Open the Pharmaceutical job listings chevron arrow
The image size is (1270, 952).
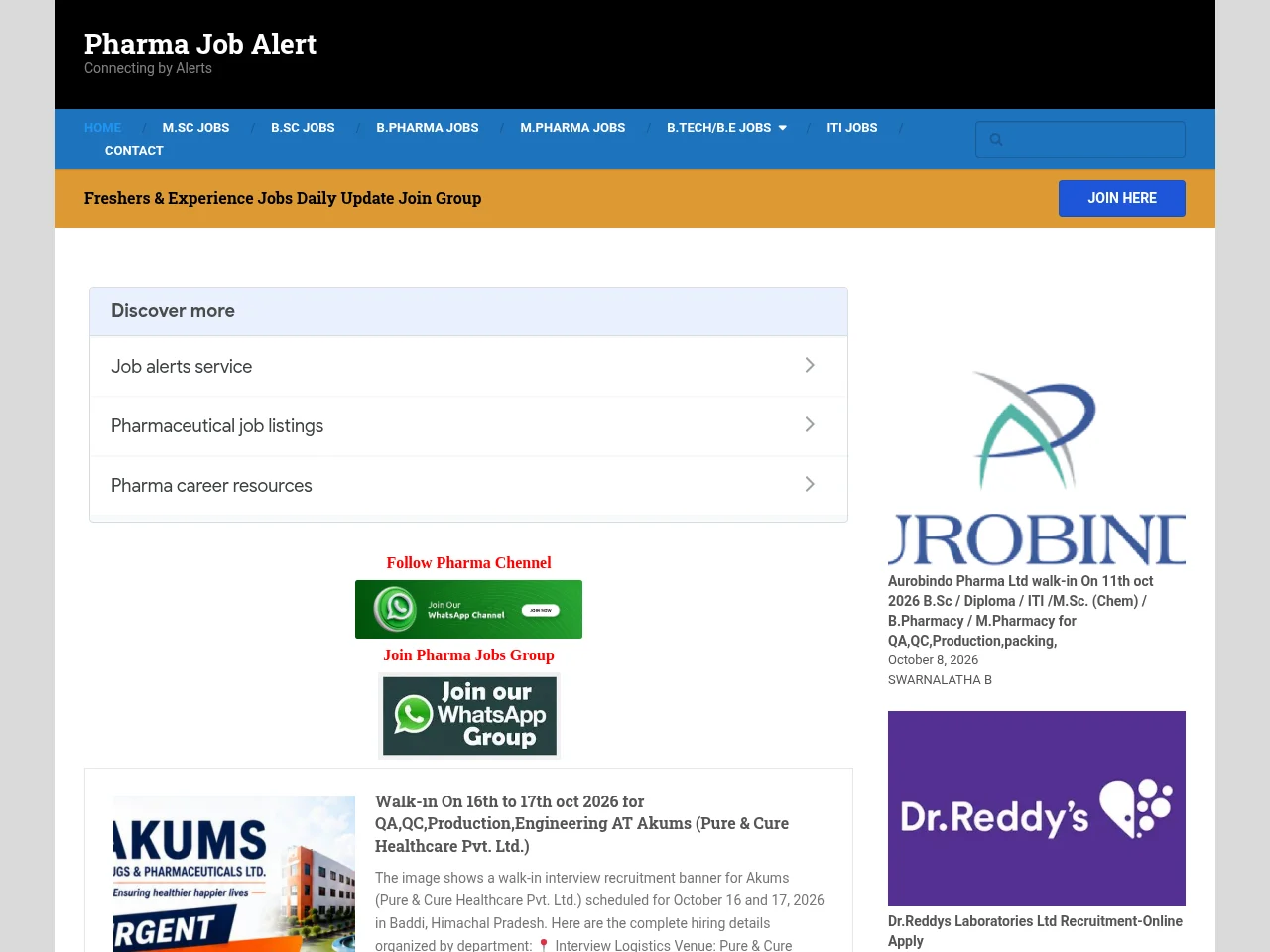pos(810,424)
